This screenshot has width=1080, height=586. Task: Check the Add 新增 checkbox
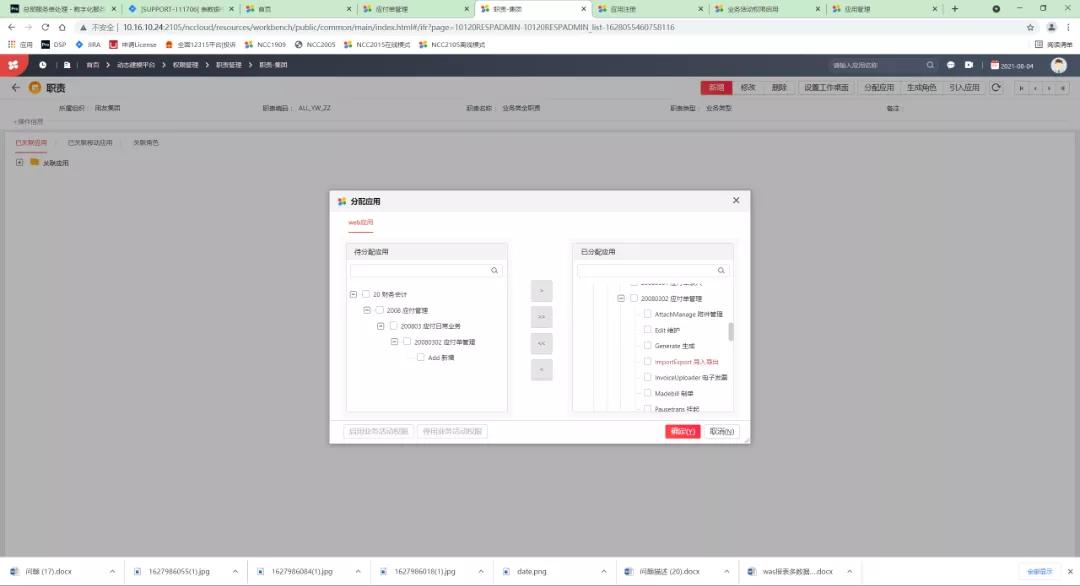tap(420, 357)
